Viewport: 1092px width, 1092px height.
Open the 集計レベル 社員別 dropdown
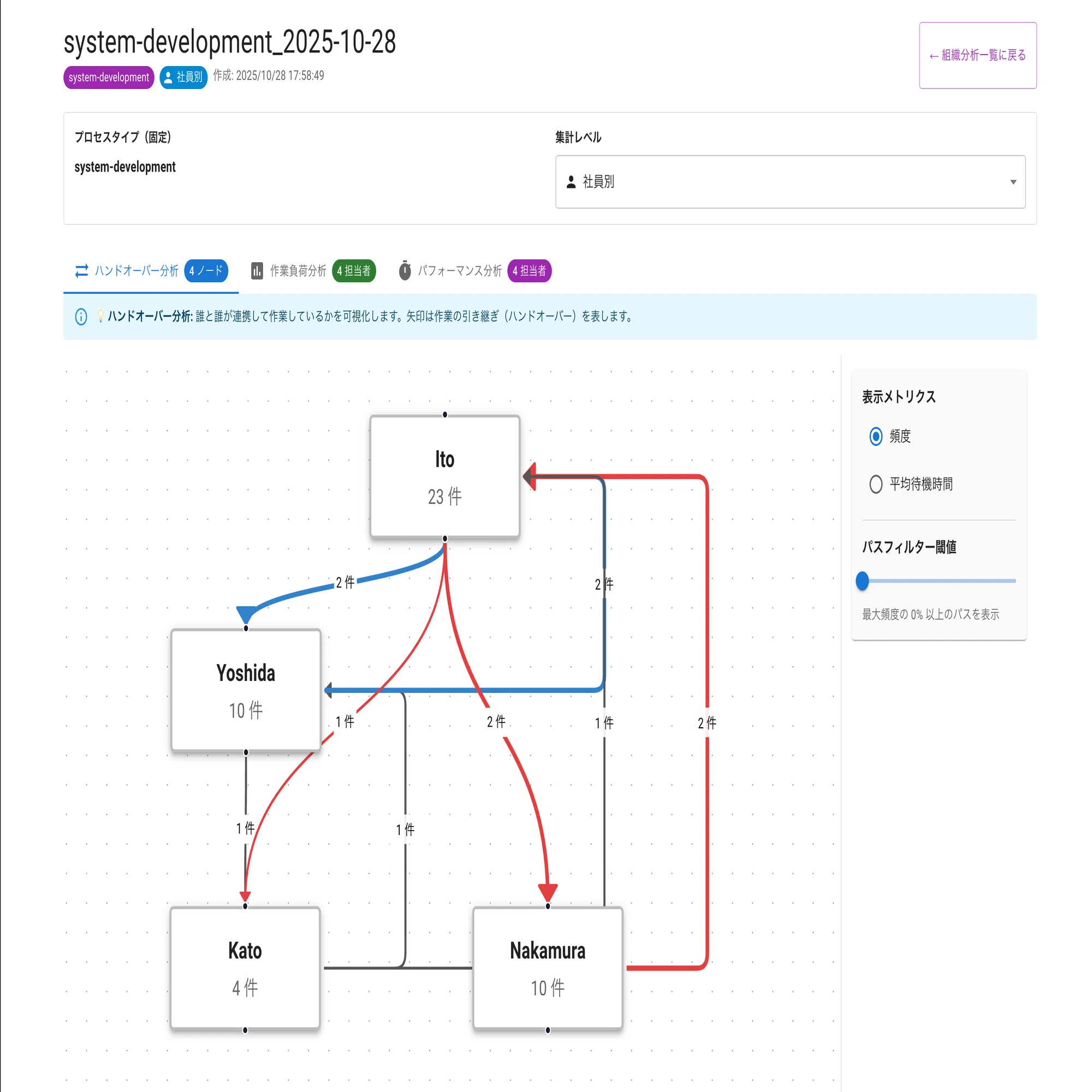790,181
